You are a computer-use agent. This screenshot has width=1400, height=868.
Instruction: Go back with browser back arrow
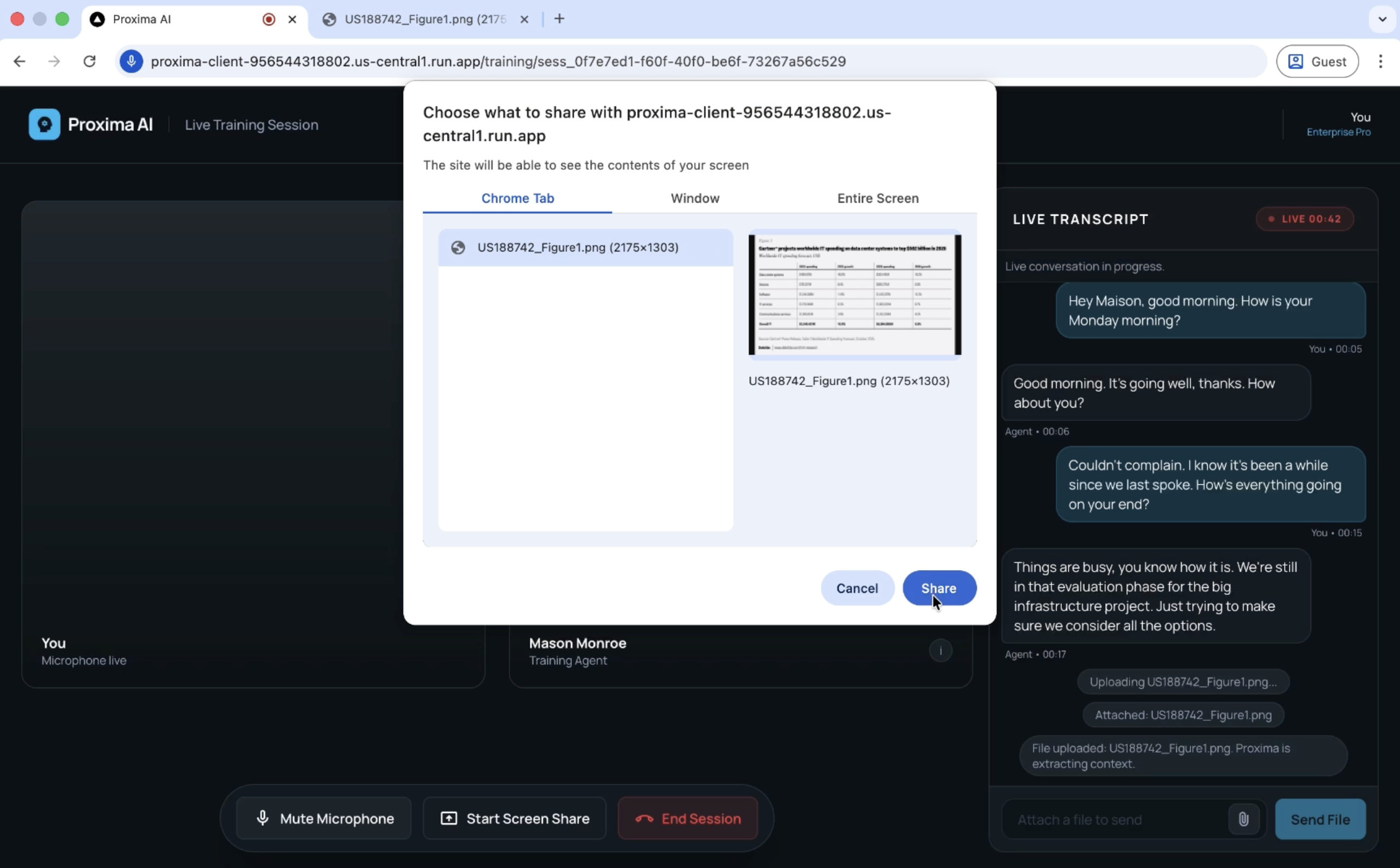pos(20,61)
